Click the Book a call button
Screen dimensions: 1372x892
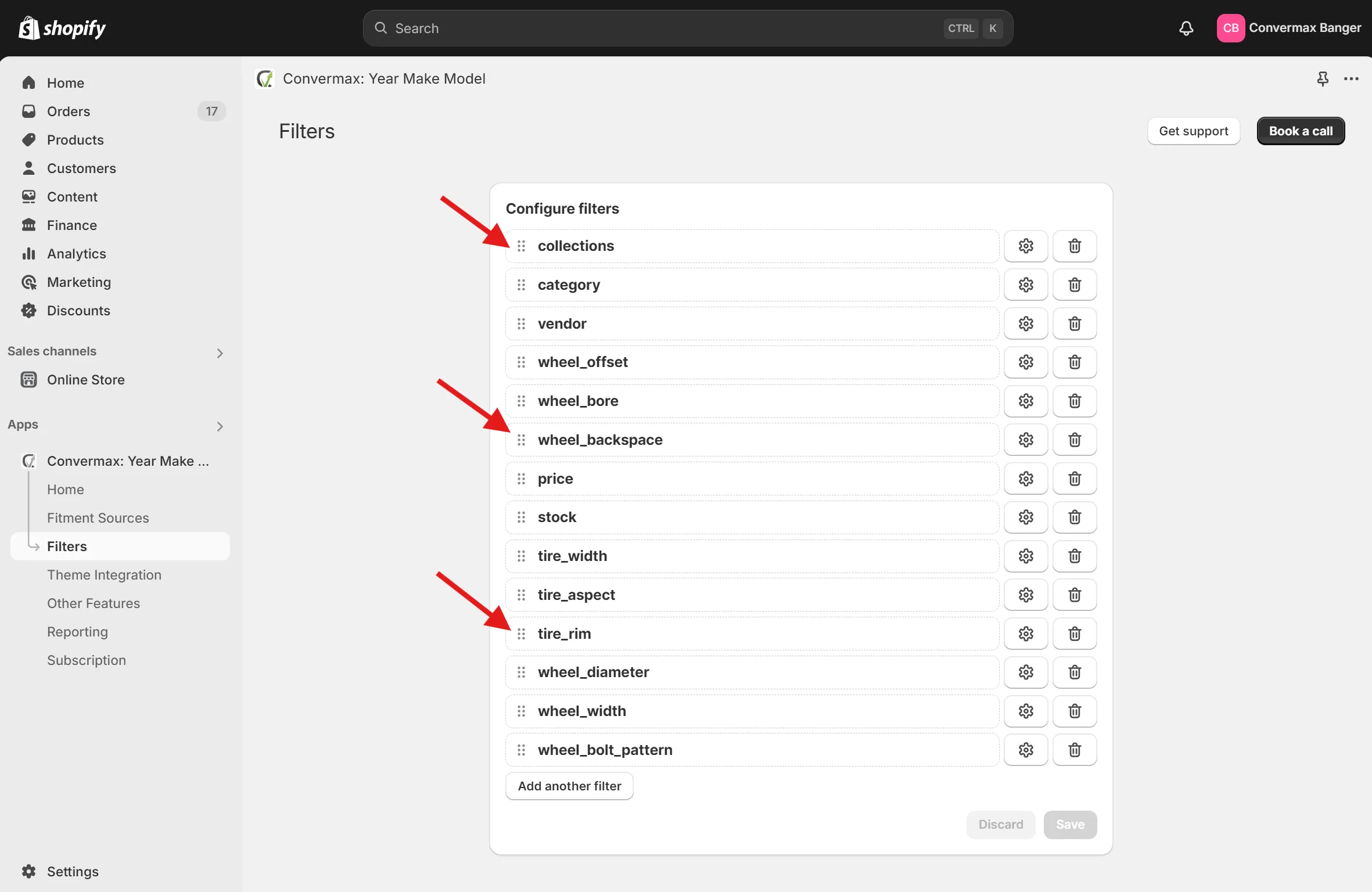pyautogui.click(x=1301, y=131)
